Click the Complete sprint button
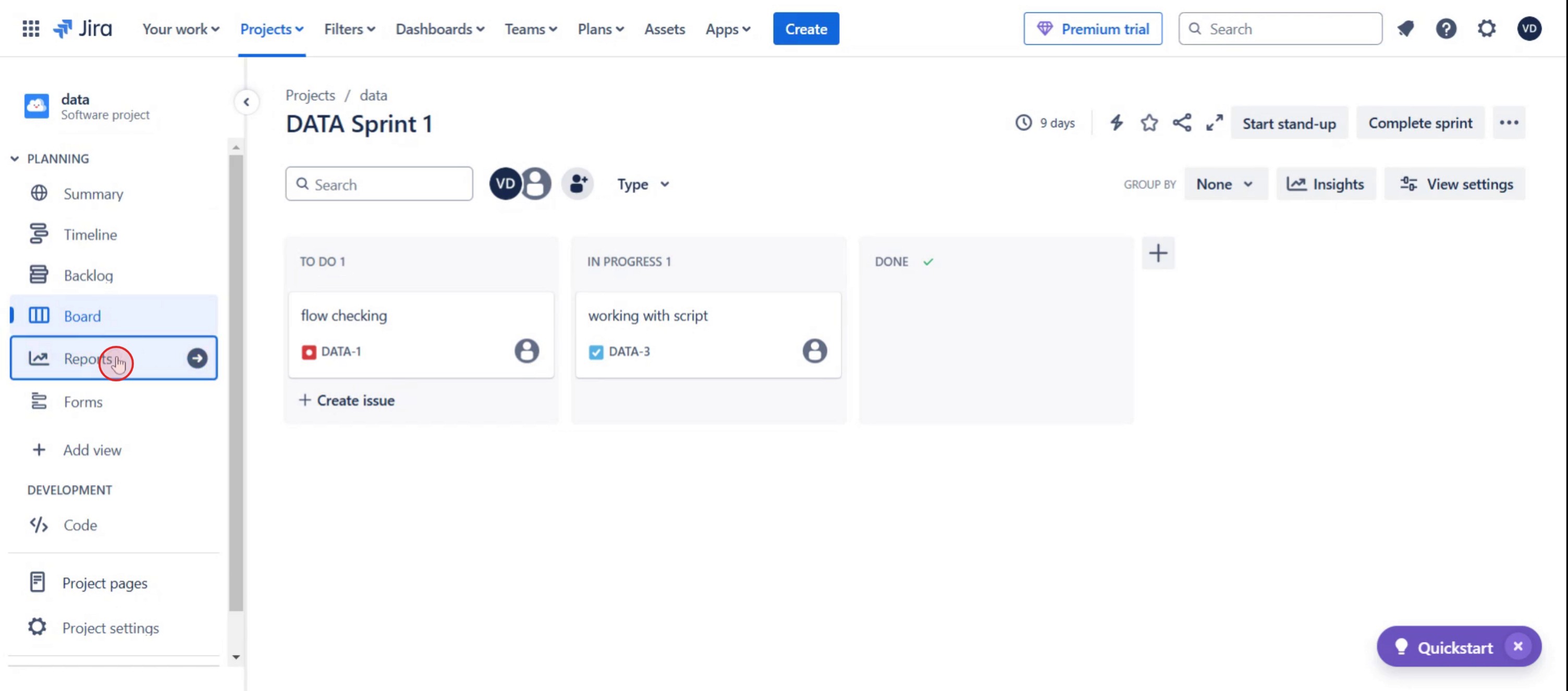This screenshot has width=1568, height=691. [1419, 124]
